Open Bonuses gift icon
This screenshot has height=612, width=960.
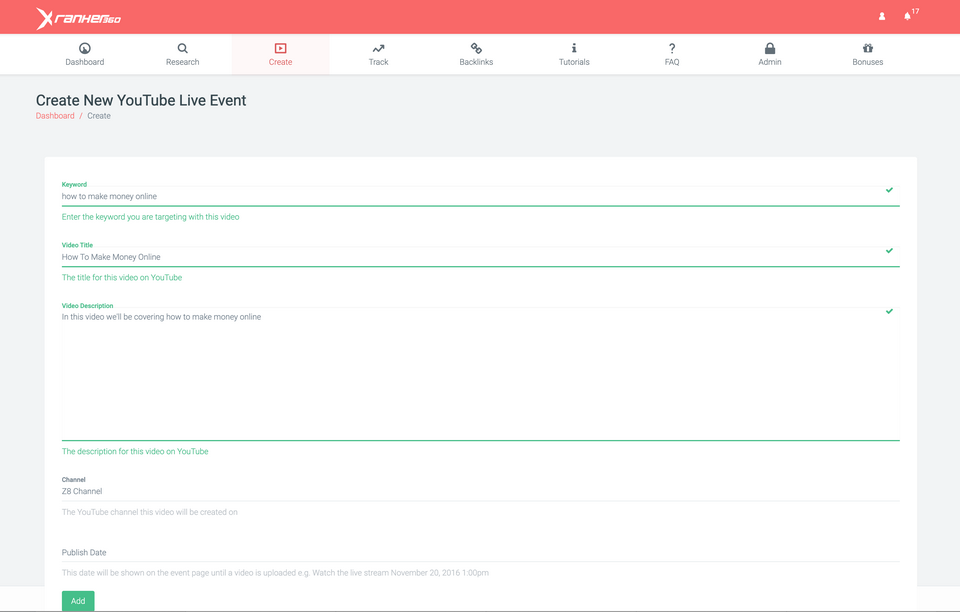[x=868, y=48]
